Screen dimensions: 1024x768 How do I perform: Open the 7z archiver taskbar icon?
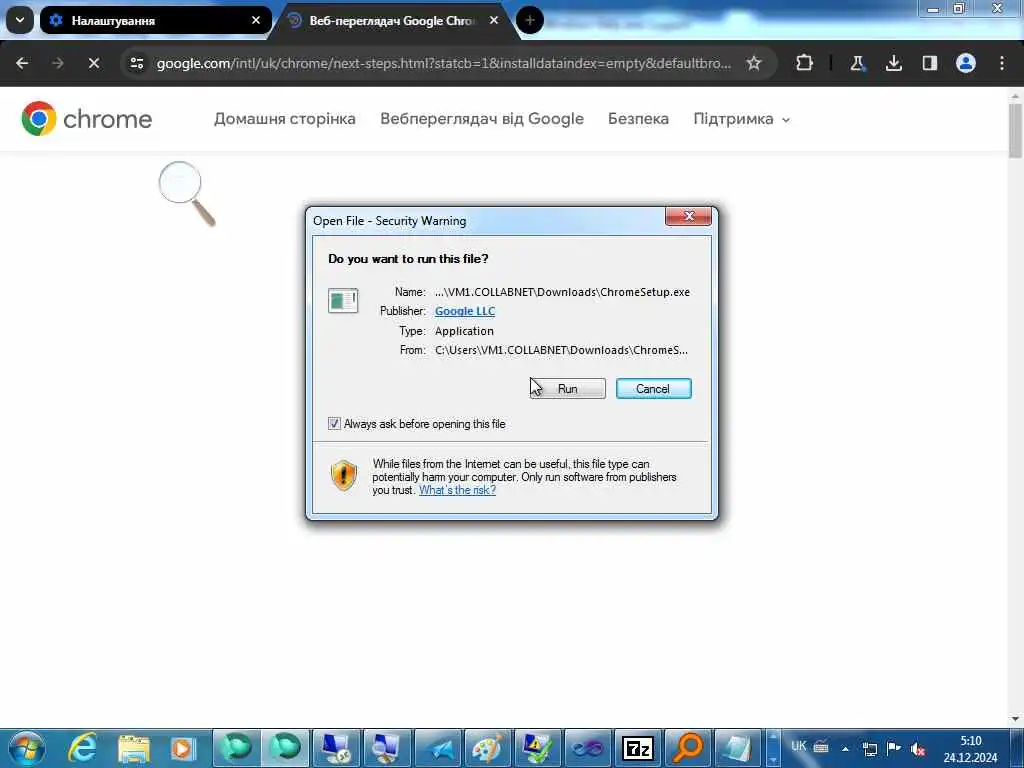(638, 748)
